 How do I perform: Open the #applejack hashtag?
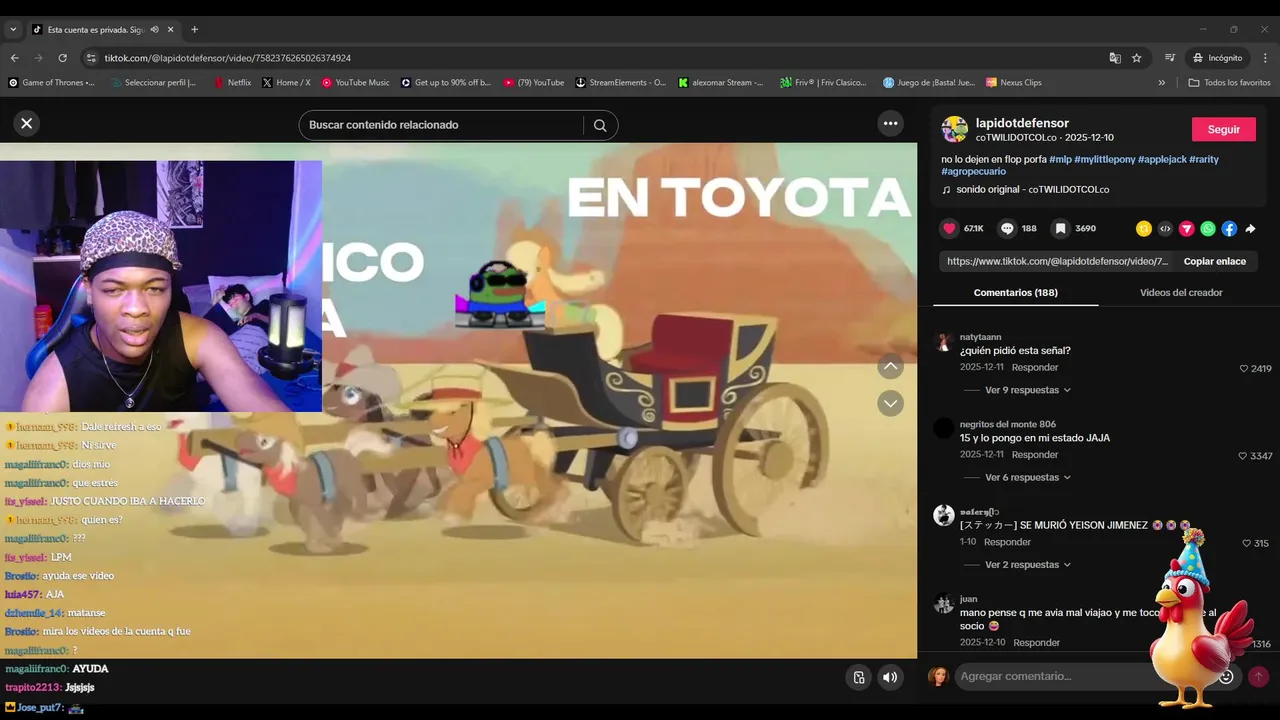tap(1162, 159)
